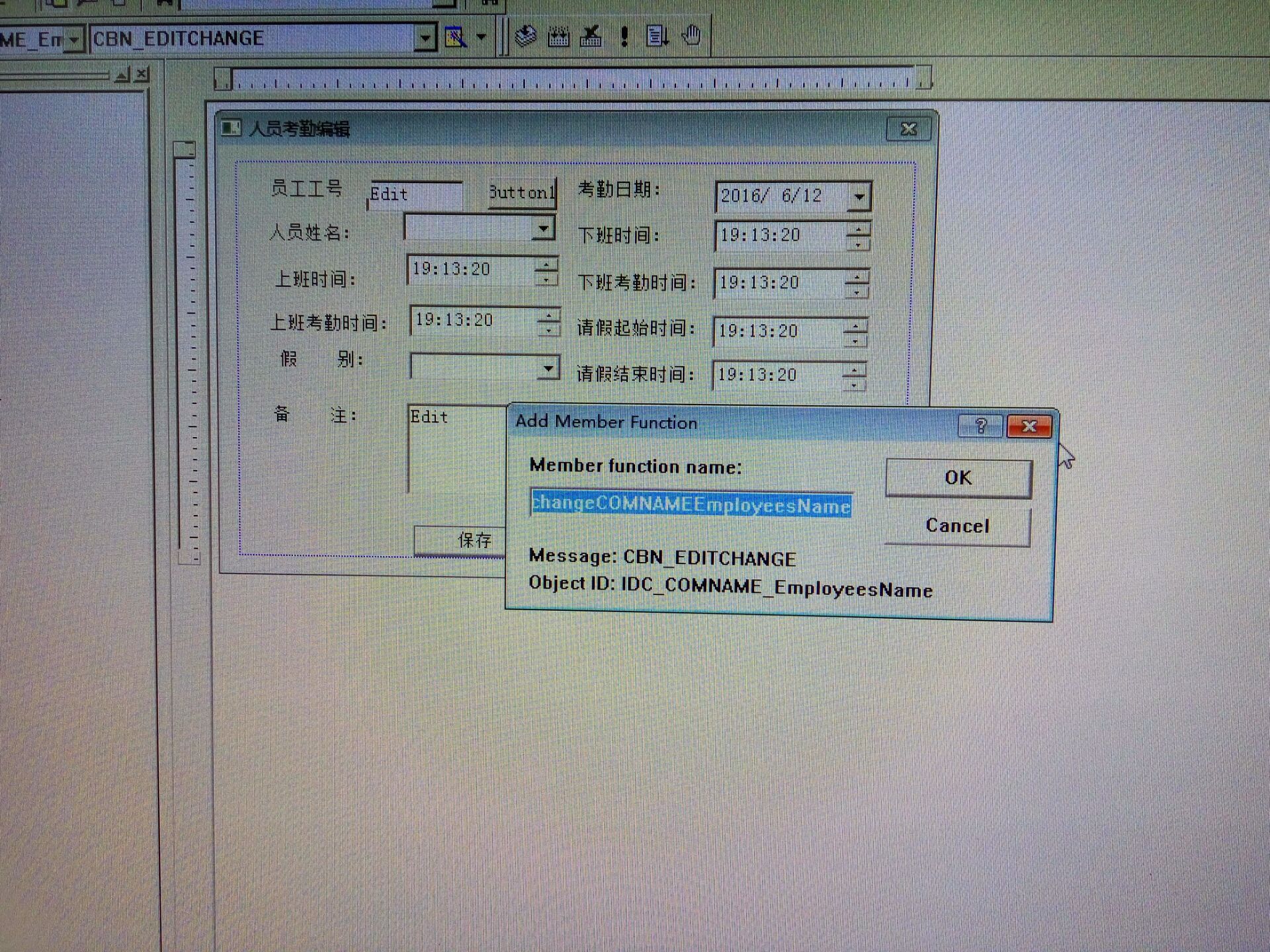Image resolution: width=1270 pixels, height=952 pixels.
Task: Open the 考勤日期 date picker dropdown
Action: tap(859, 196)
